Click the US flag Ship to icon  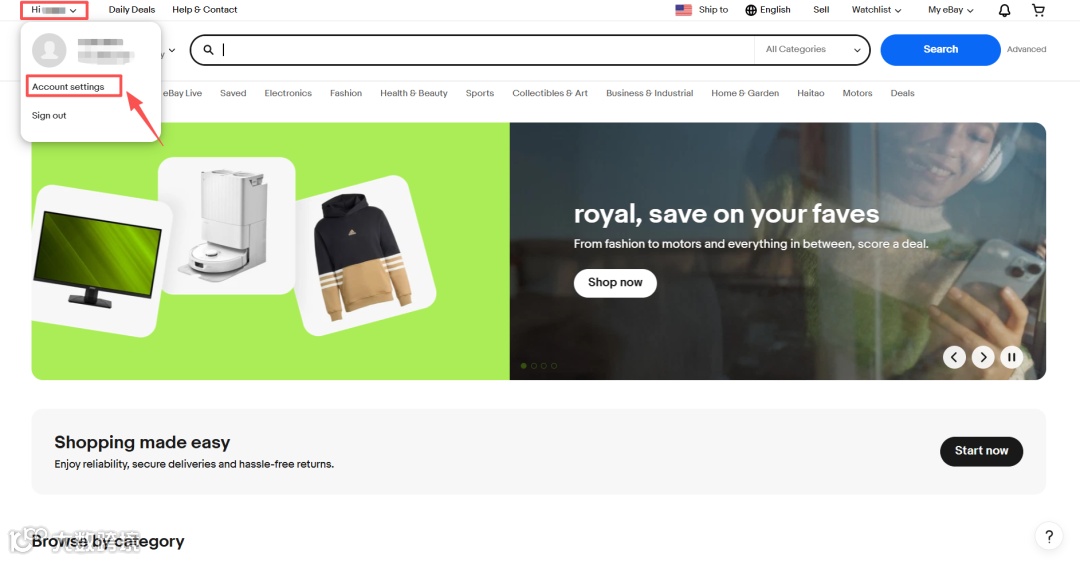click(x=683, y=10)
